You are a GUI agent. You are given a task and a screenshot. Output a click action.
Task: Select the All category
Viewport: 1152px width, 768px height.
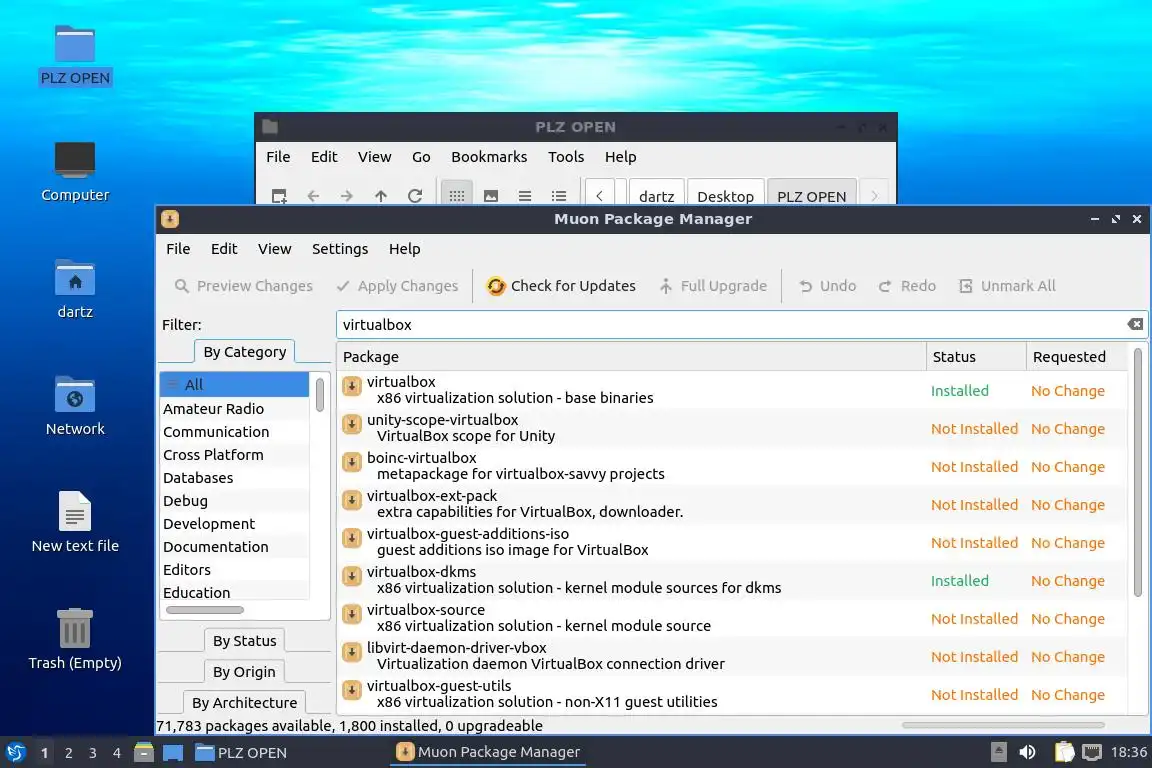pyautogui.click(x=234, y=384)
